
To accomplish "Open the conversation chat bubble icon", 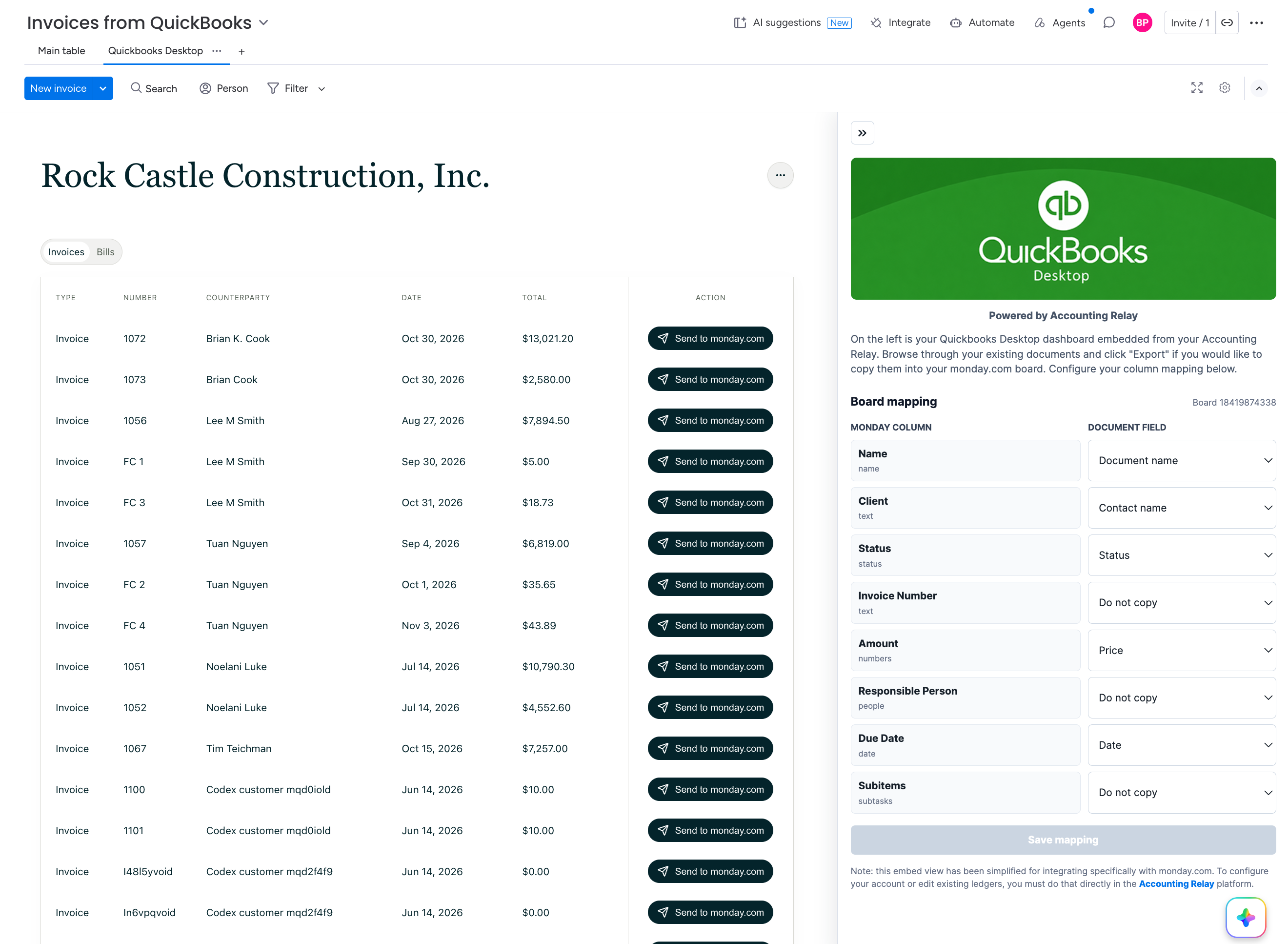I will 1108,23.
